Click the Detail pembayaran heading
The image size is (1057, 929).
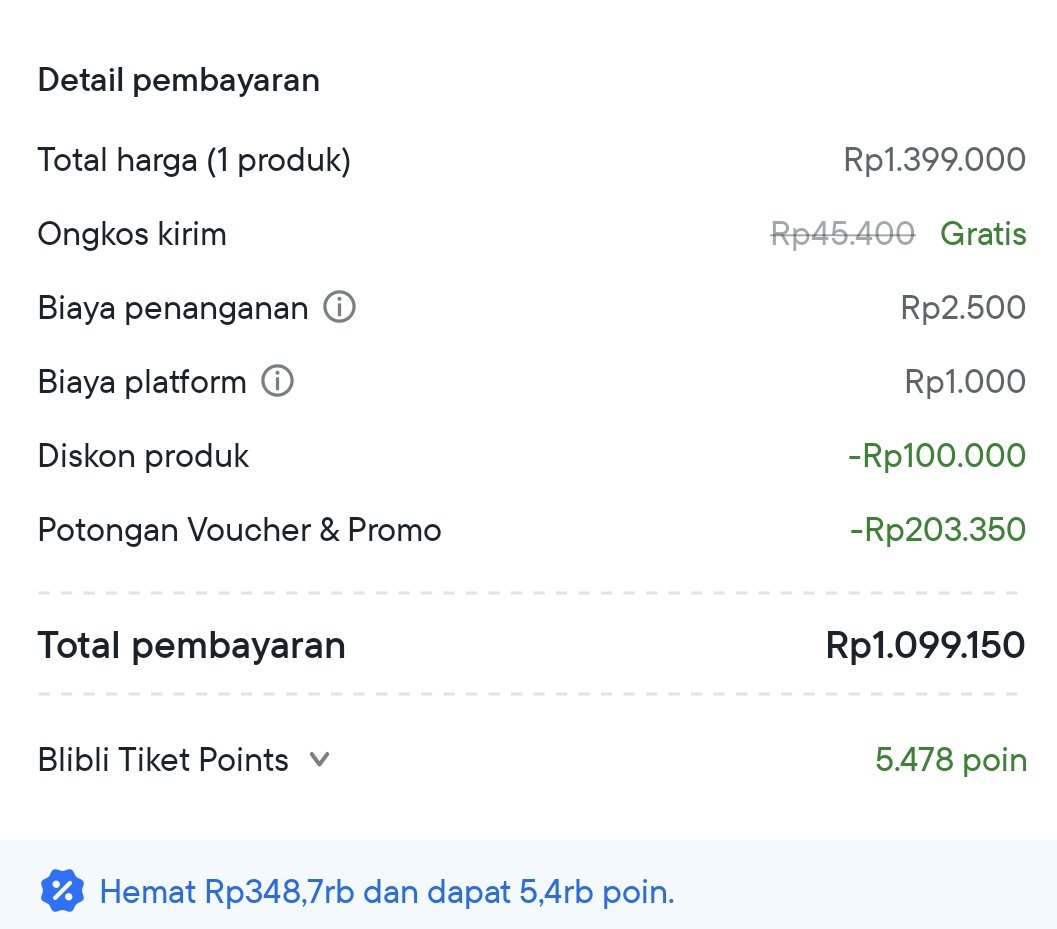(x=179, y=80)
